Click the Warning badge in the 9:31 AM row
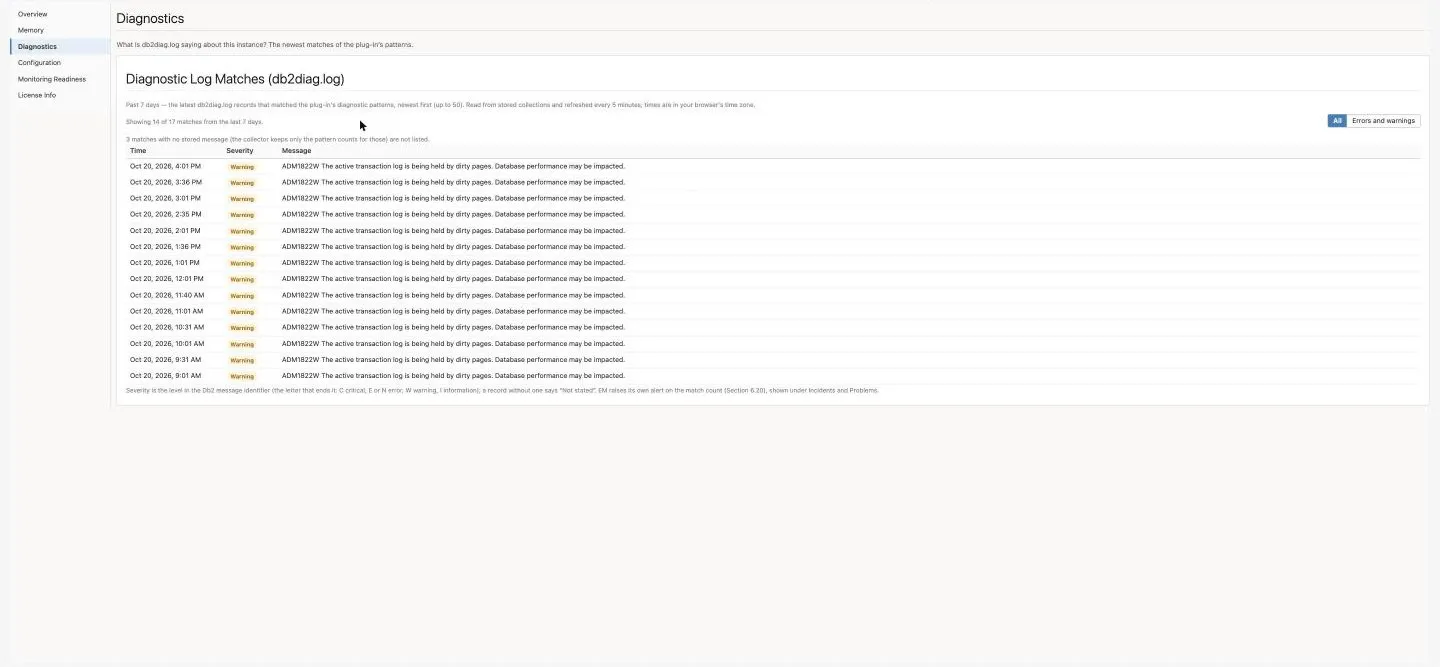Image resolution: width=1440 pixels, height=667 pixels. click(x=242, y=360)
